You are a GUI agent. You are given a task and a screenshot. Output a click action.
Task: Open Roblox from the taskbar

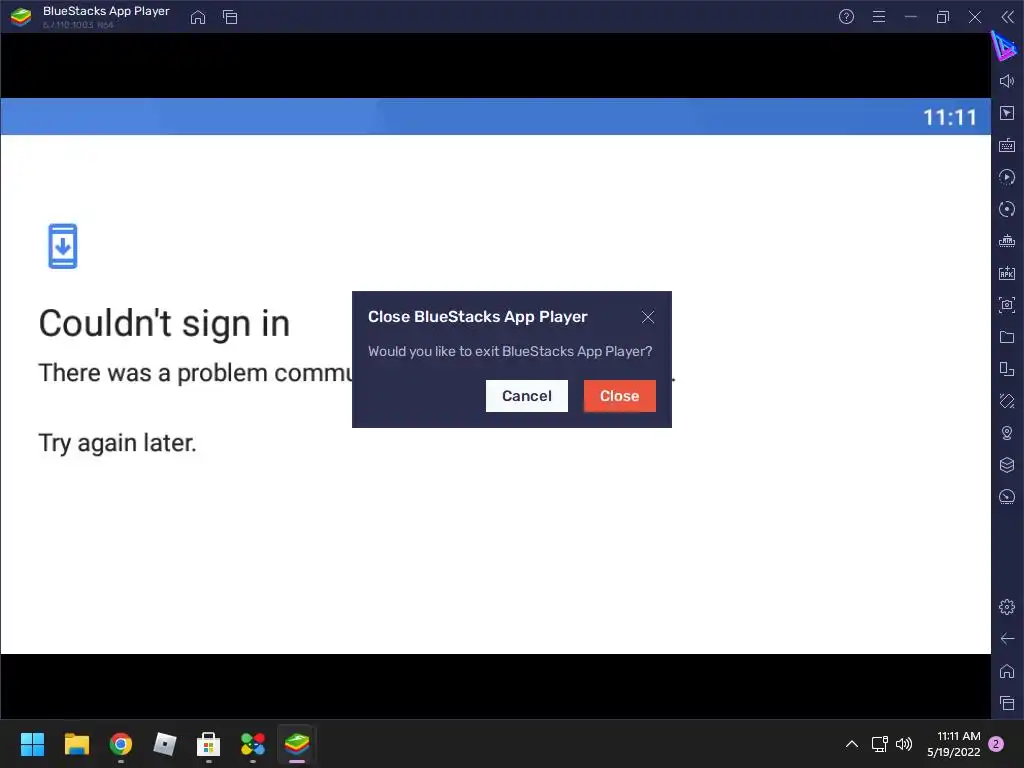point(165,744)
